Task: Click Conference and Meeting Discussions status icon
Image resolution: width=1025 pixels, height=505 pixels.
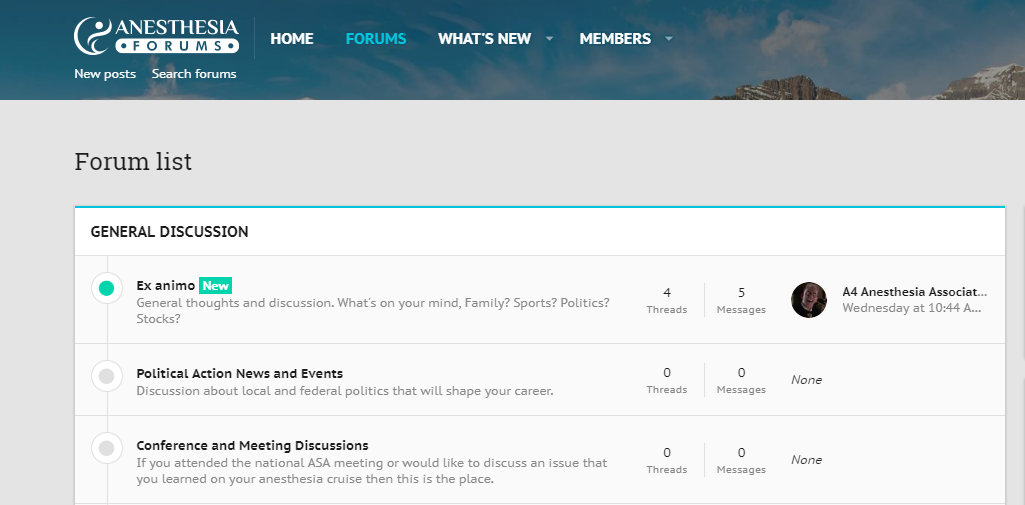Action: pos(106,449)
